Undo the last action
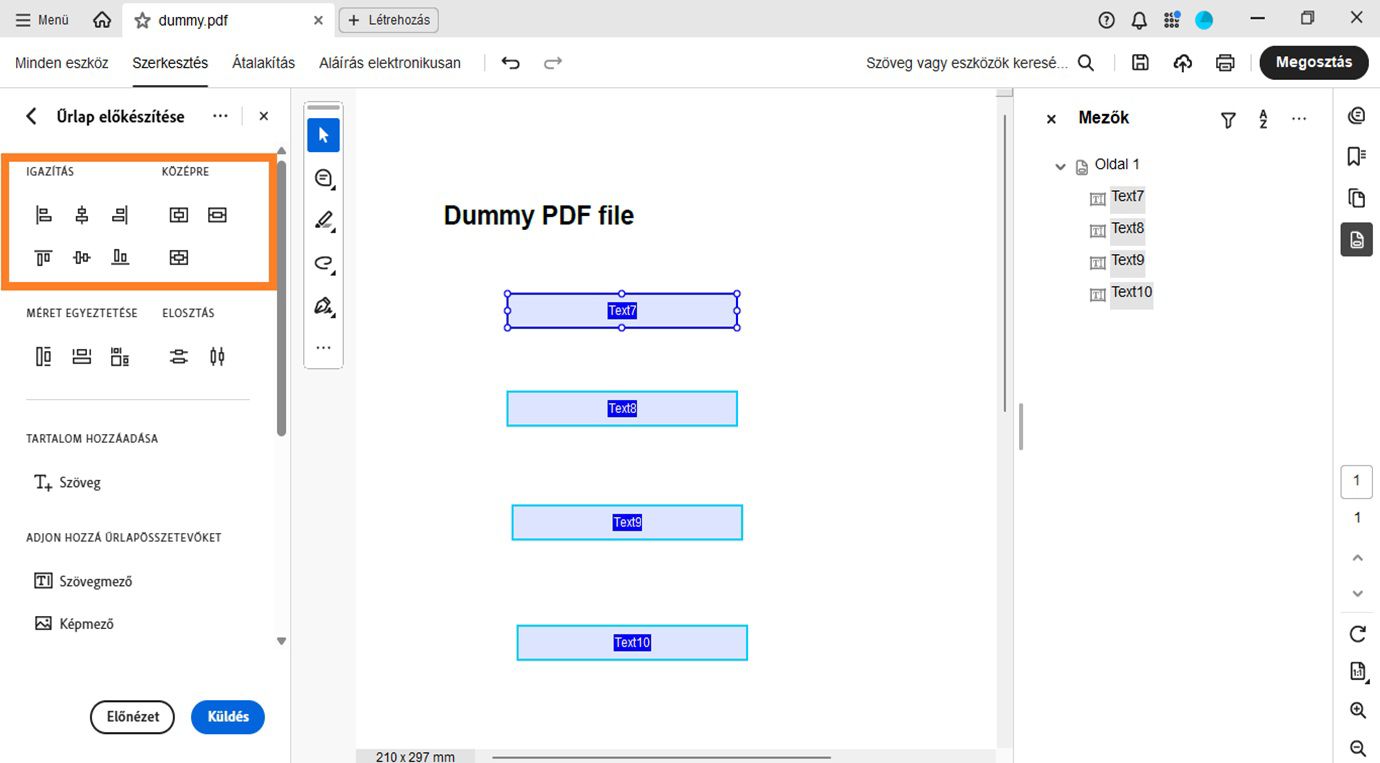 point(511,63)
